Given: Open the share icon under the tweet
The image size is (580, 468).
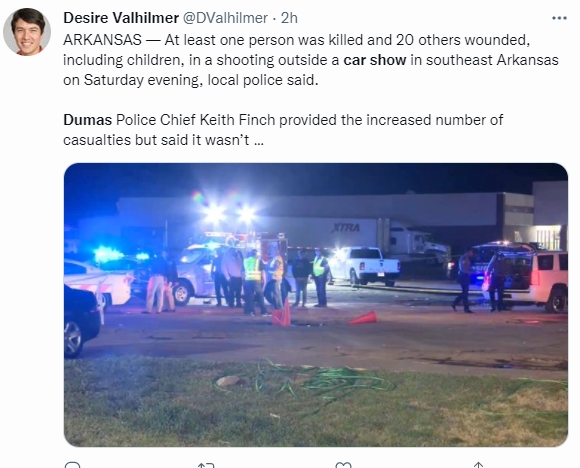Looking at the screenshot, I should click(x=478, y=465).
